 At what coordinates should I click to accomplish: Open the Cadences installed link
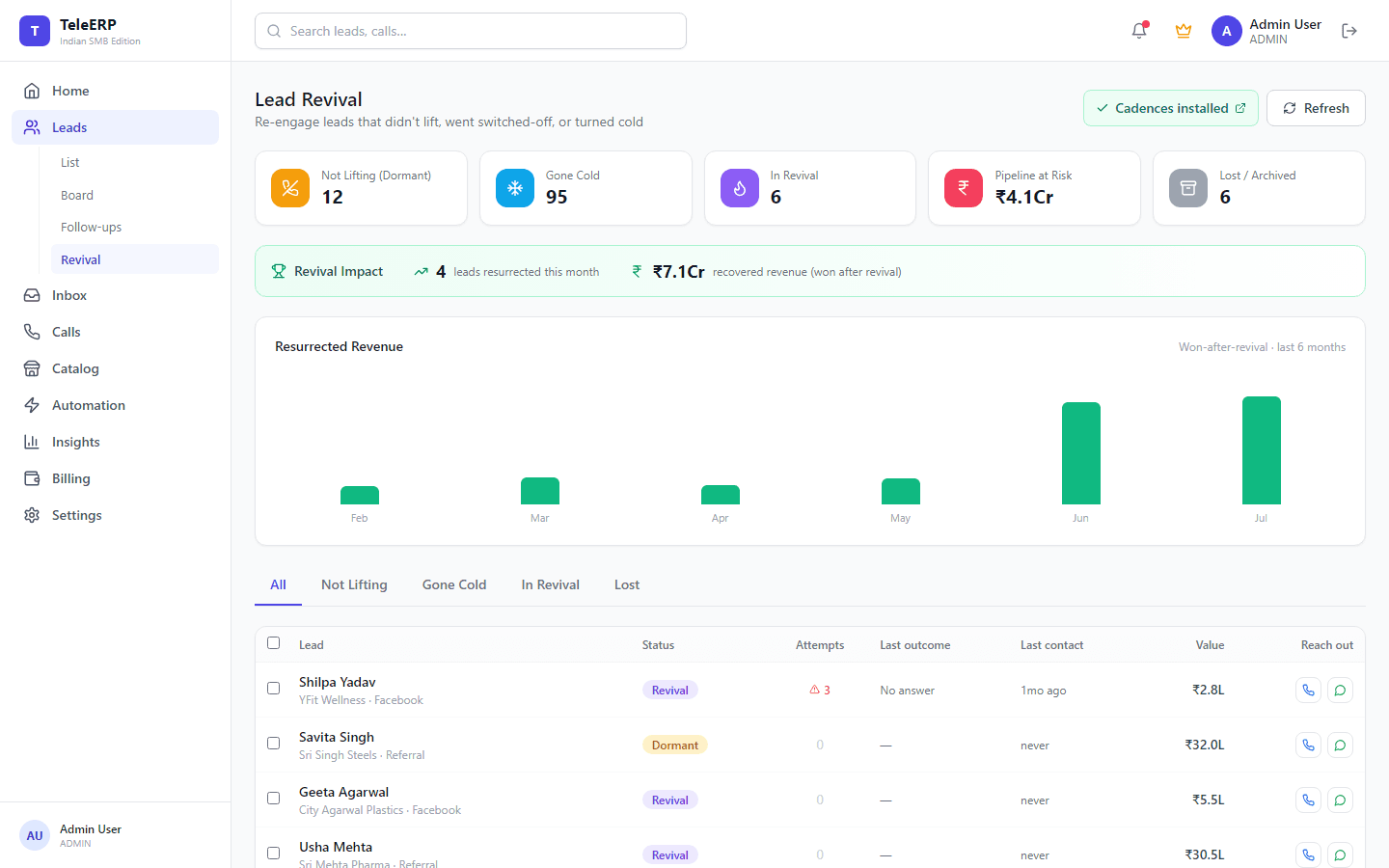(x=1171, y=108)
